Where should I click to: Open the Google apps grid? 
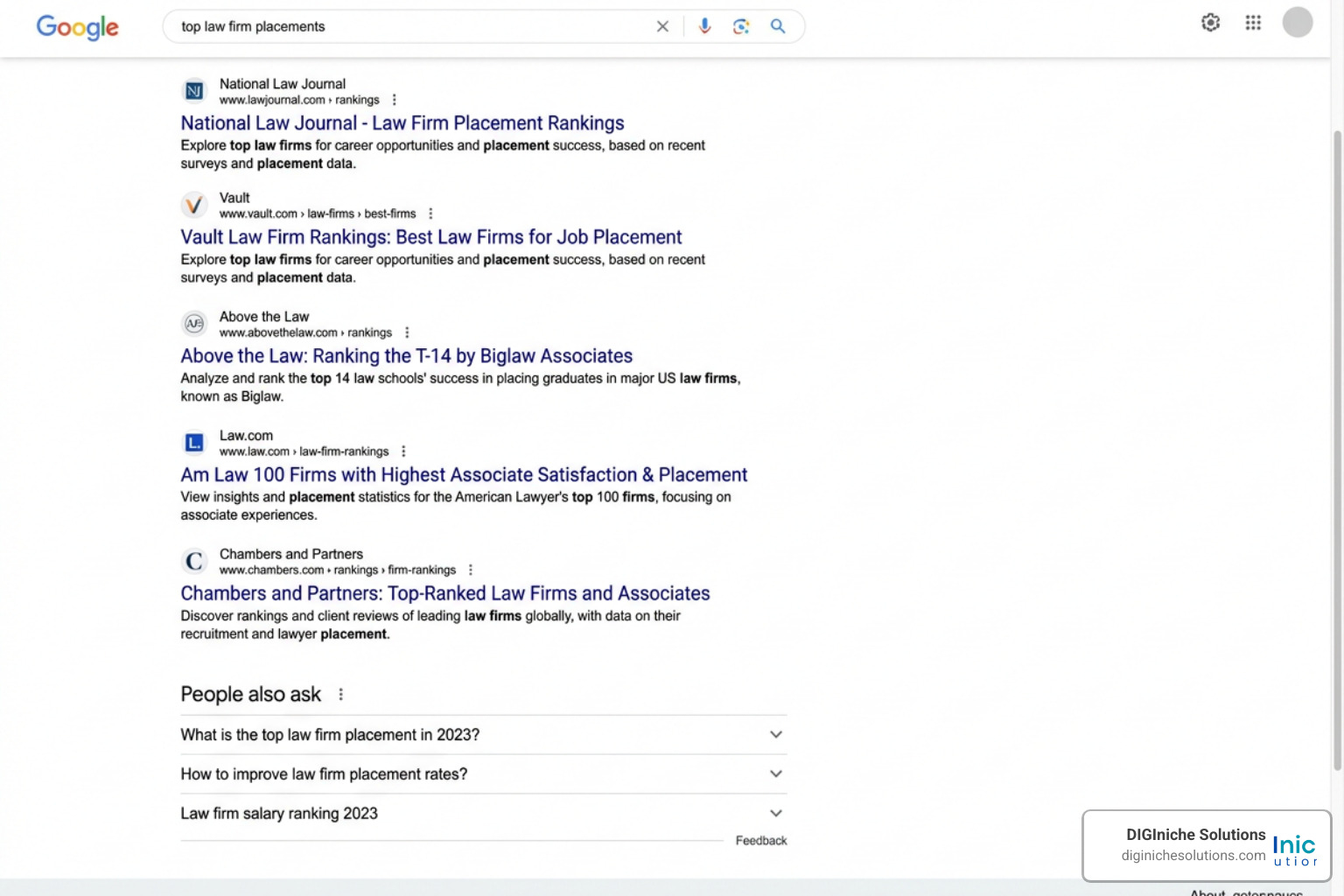point(1253,23)
